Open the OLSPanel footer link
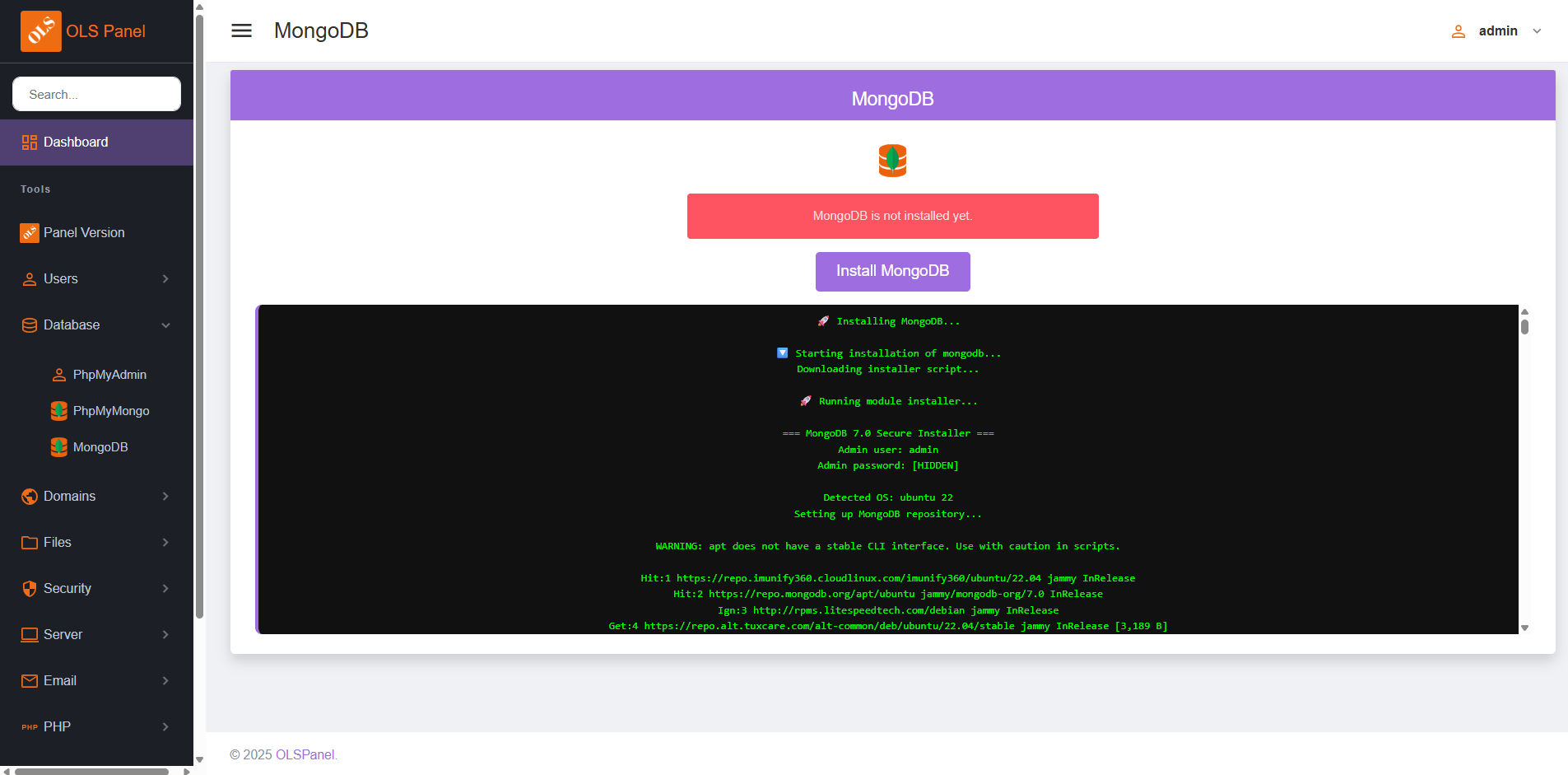This screenshot has width=1568, height=775. point(305,754)
